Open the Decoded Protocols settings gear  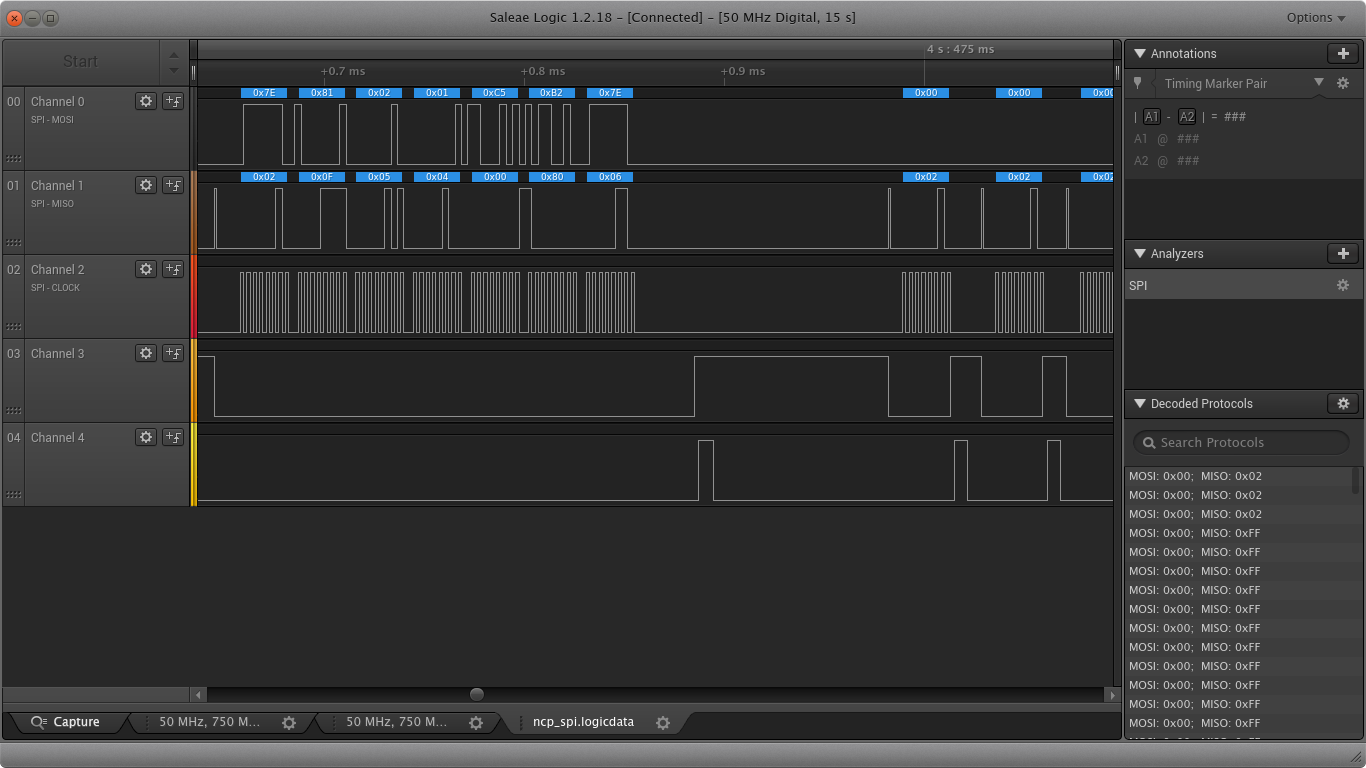(1343, 403)
